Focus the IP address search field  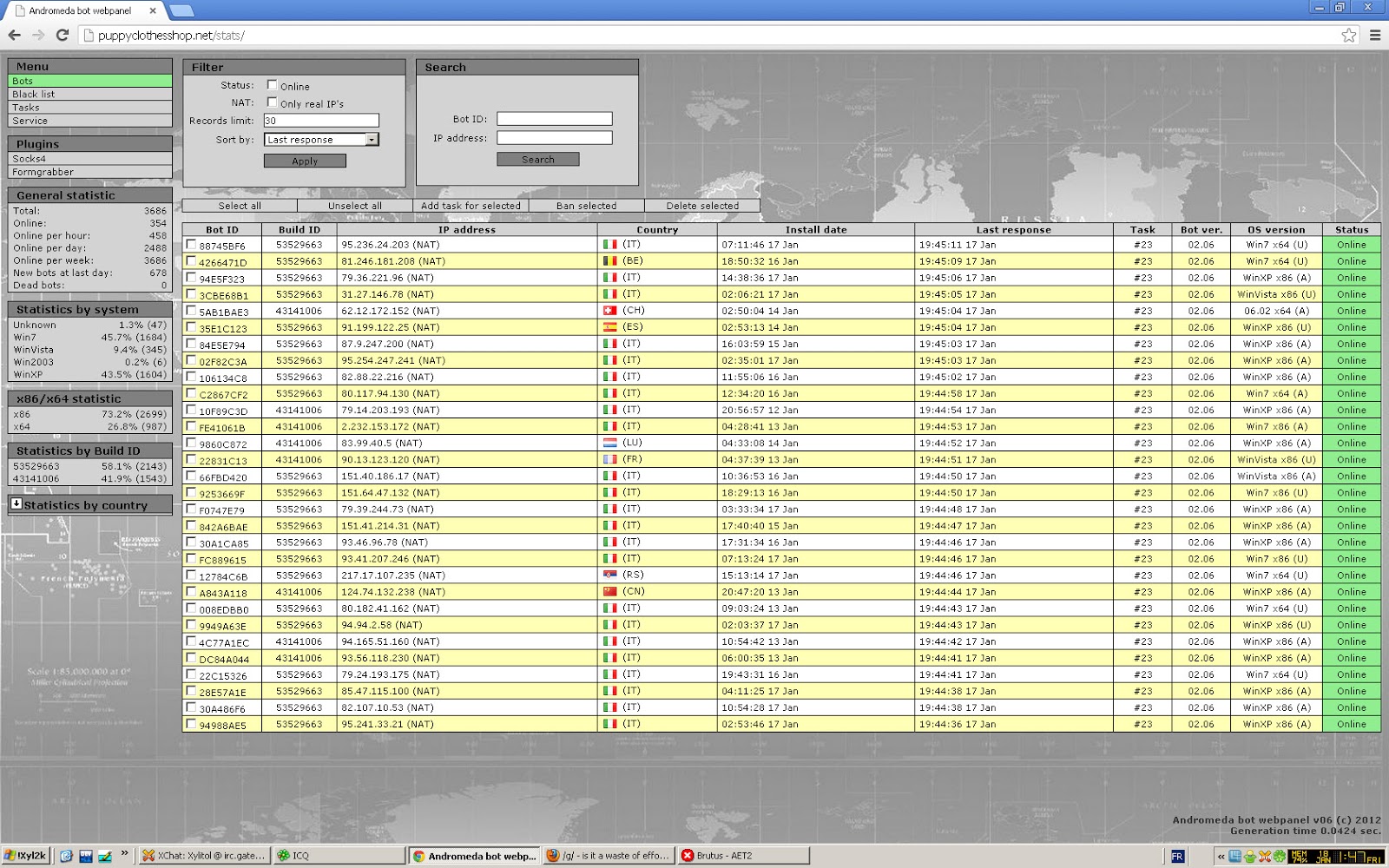555,137
